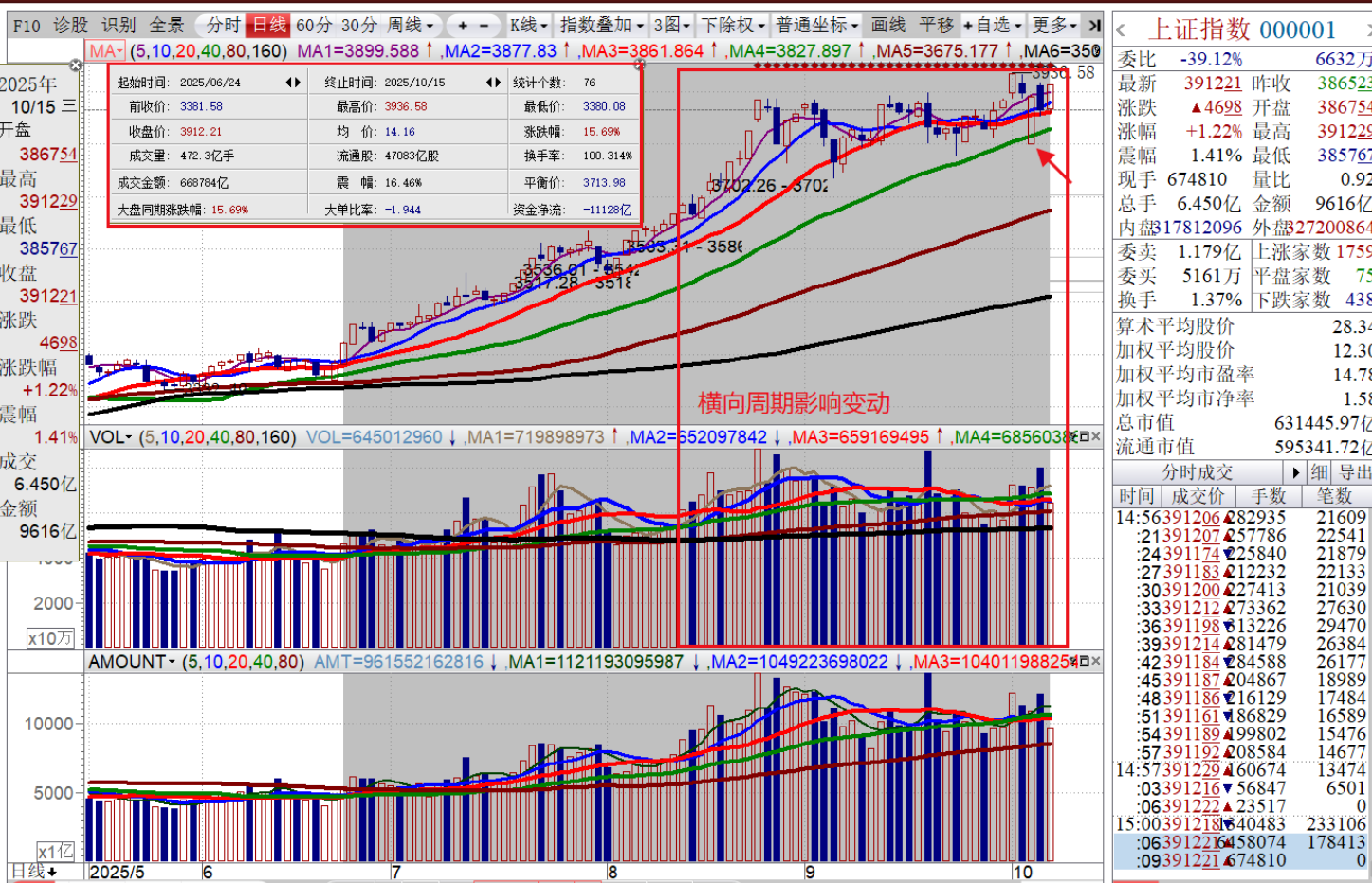Close the interval statistics popup
This screenshot has width=1372, height=883.
click(x=639, y=64)
